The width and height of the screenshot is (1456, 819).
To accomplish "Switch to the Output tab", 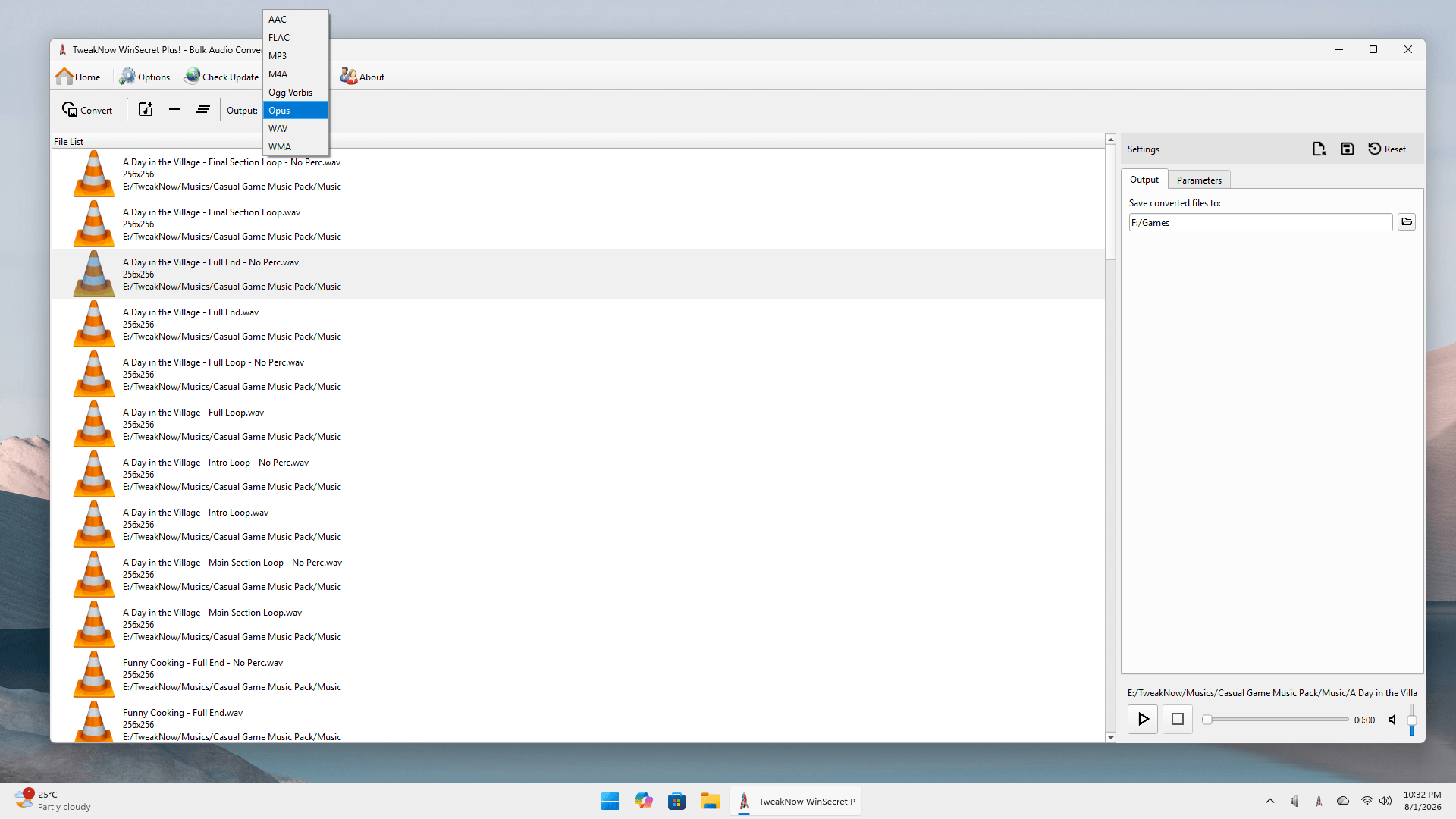I will click(x=1144, y=180).
